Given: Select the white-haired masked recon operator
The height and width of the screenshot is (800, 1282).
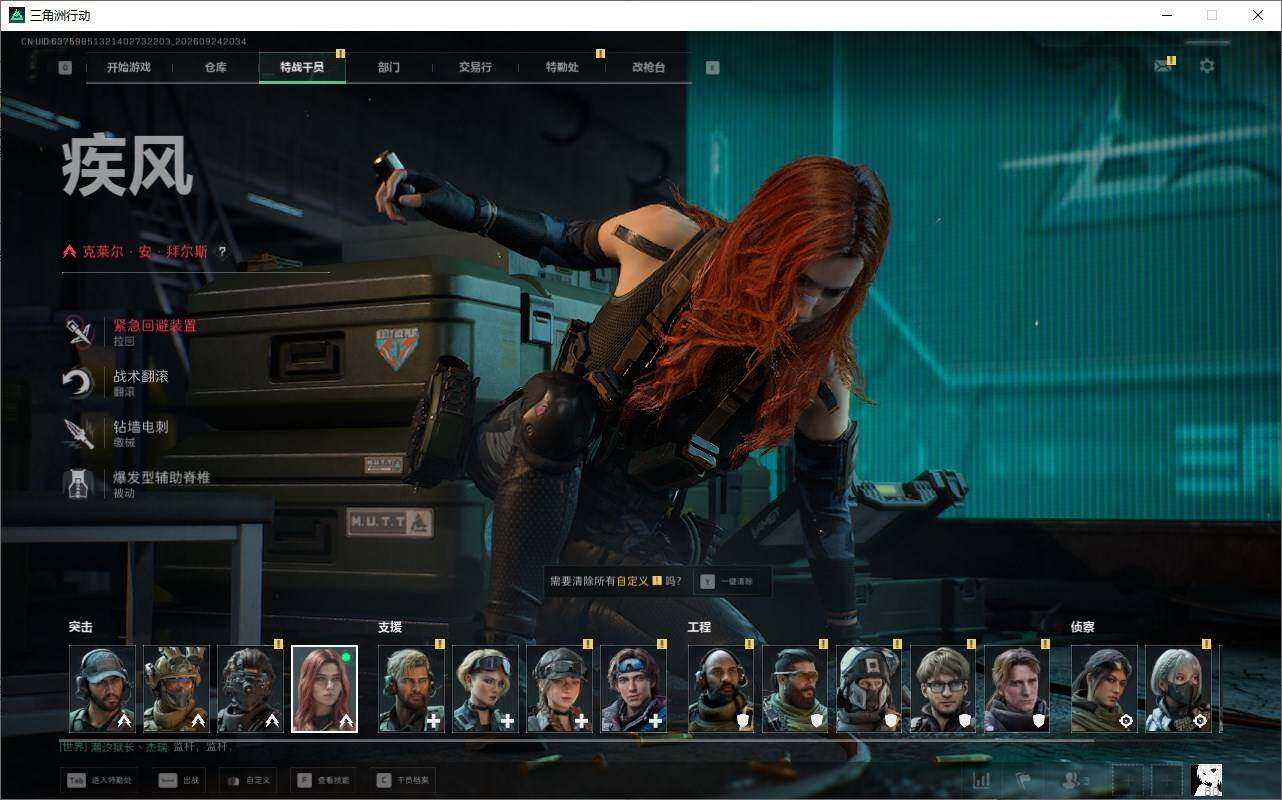Looking at the screenshot, I should [1178, 689].
